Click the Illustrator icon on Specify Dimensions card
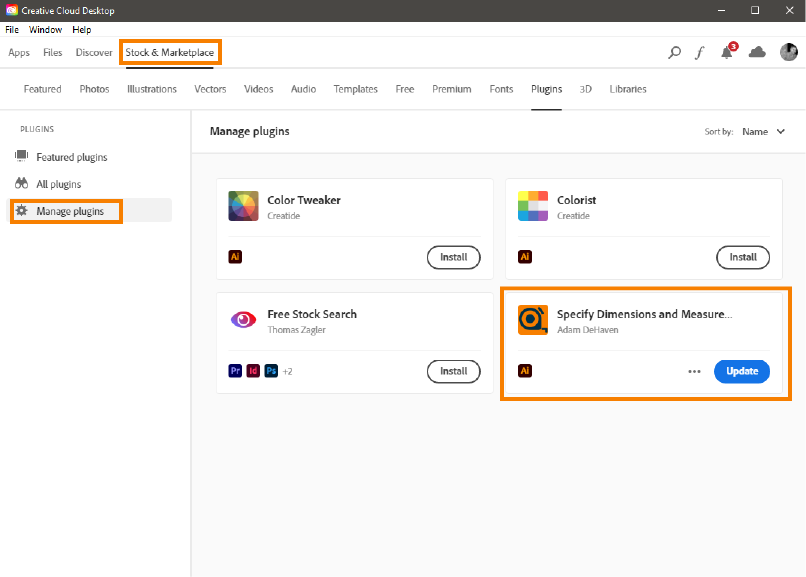Screen dimensions: 806x577 (525, 370)
